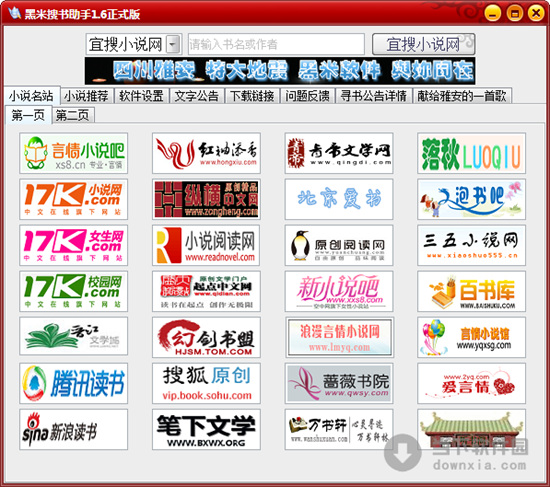Viewport: 550px width, 487px height.
Task: Open the 百书库 logo
Action: 471,291
